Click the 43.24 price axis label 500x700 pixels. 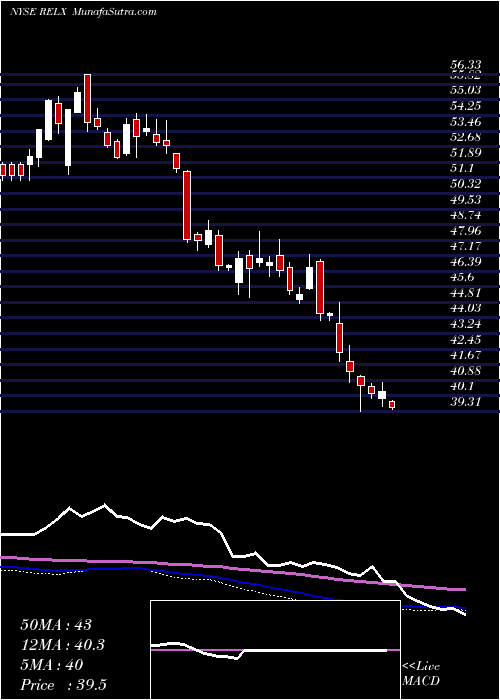(466, 324)
